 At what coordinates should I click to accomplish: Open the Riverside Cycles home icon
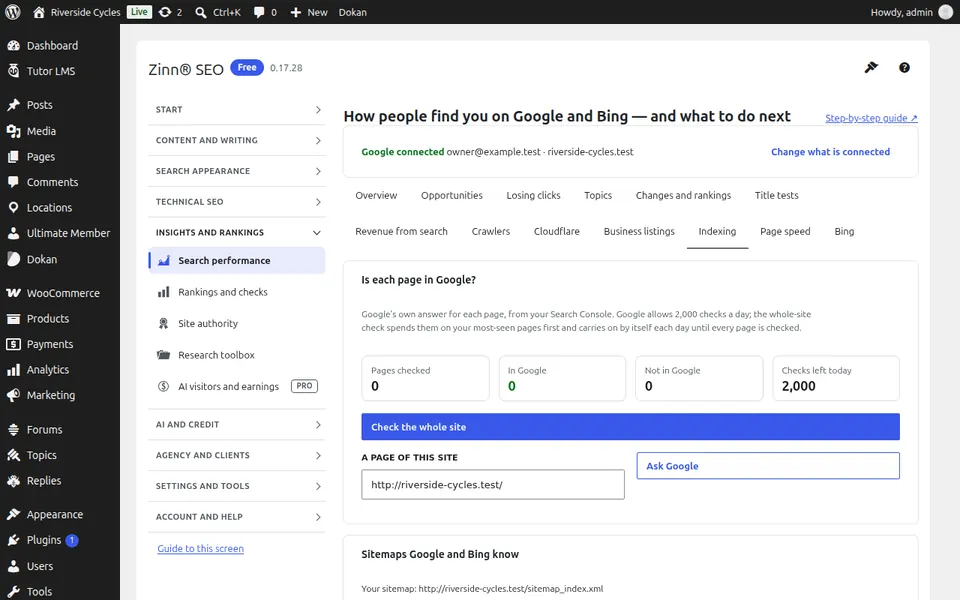pos(39,12)
